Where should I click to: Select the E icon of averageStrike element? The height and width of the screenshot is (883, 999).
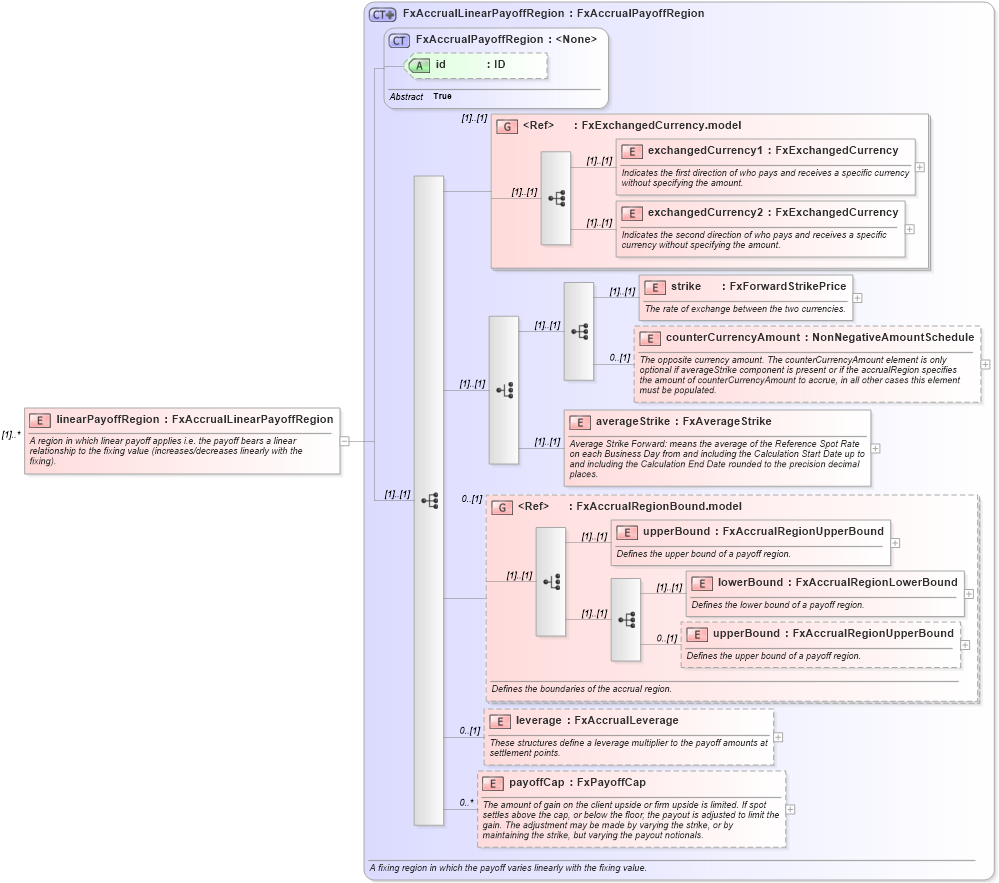tap(579, 421)
